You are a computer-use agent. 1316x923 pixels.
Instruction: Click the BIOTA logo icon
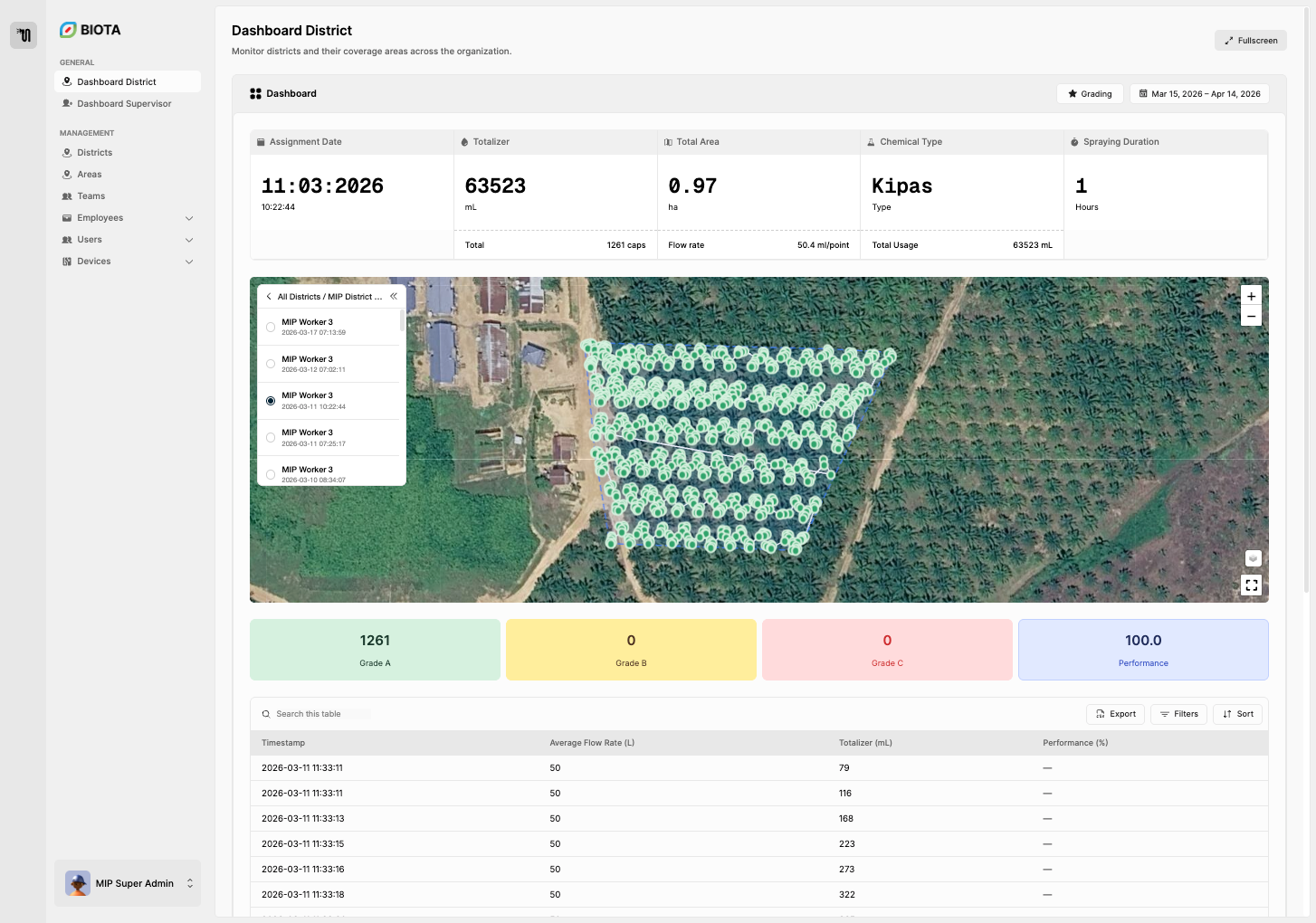click(x=68, y=30)
